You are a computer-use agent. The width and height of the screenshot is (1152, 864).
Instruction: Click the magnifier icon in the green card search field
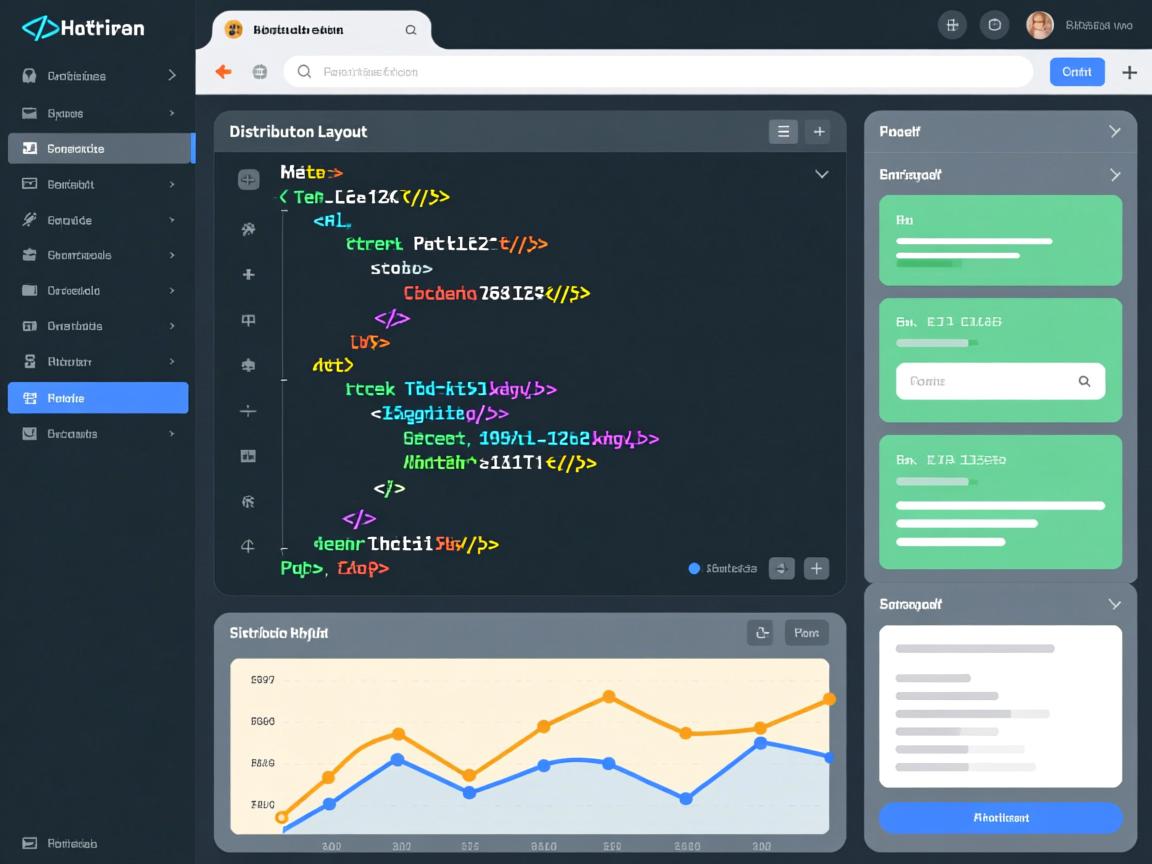tap(1084, 381)
